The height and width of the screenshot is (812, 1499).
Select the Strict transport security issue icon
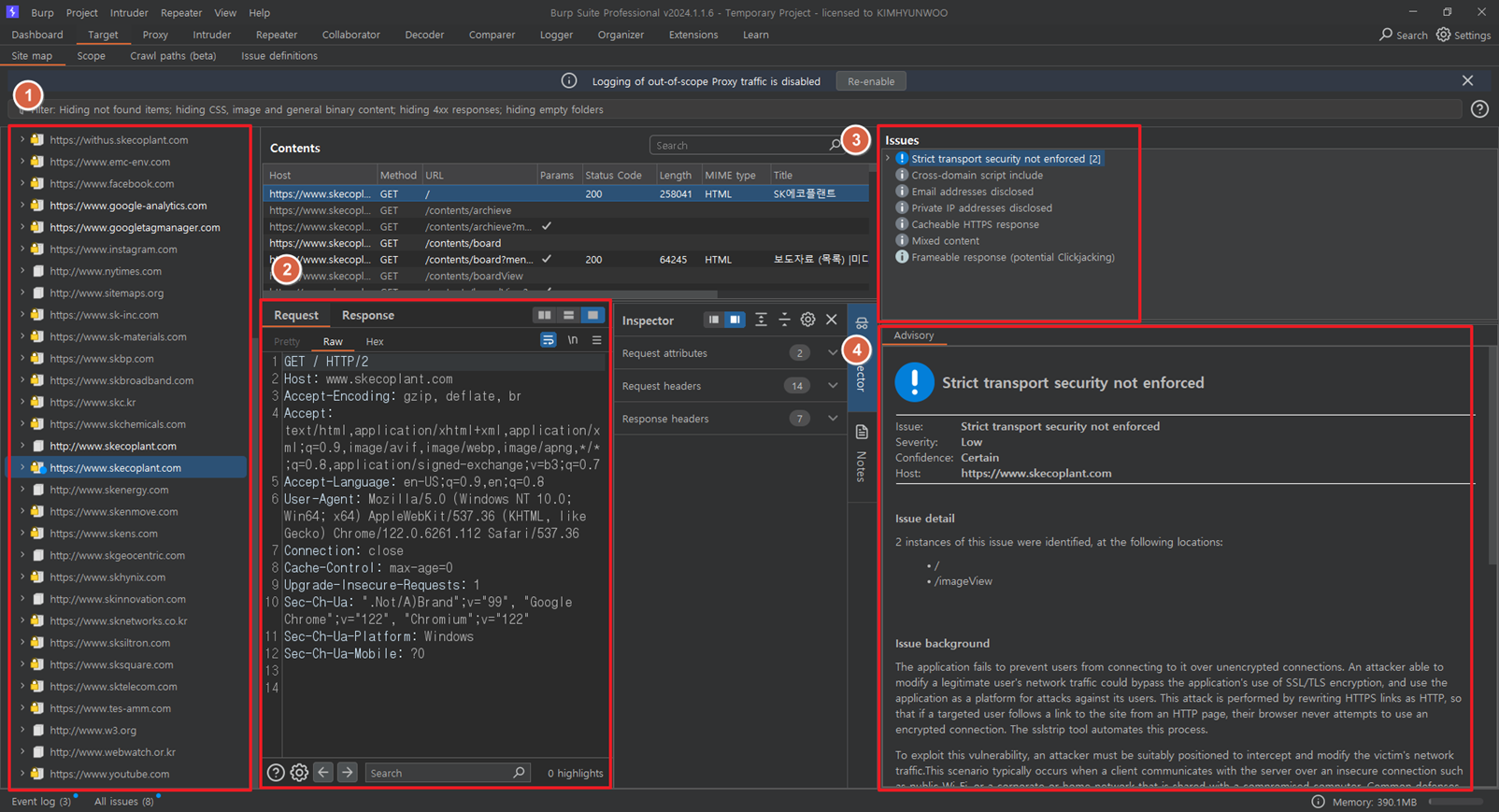click(902, 159)
